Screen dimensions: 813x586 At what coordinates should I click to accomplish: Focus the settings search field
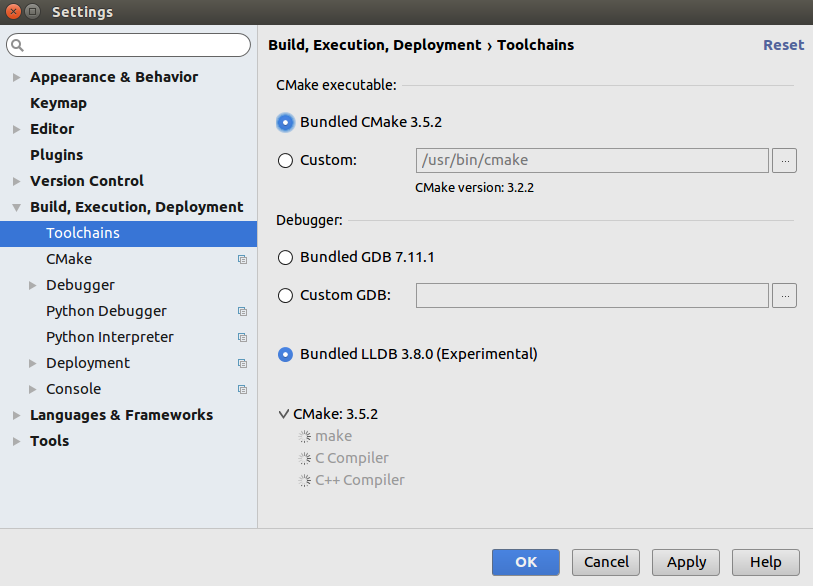coord(128,46)
